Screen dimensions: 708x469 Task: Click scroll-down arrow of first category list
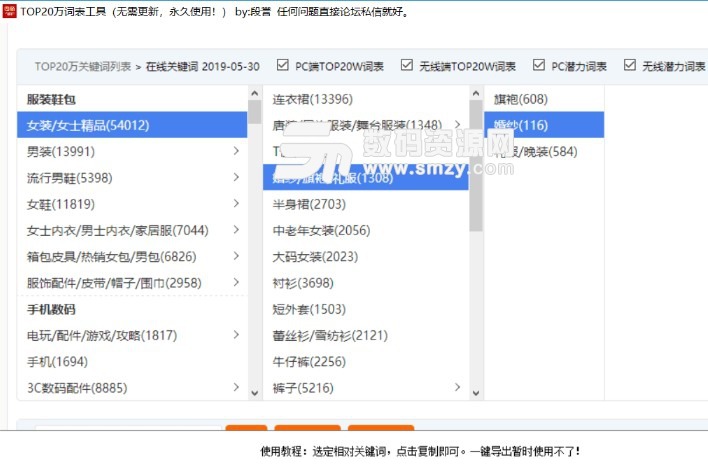coord(256,390)
